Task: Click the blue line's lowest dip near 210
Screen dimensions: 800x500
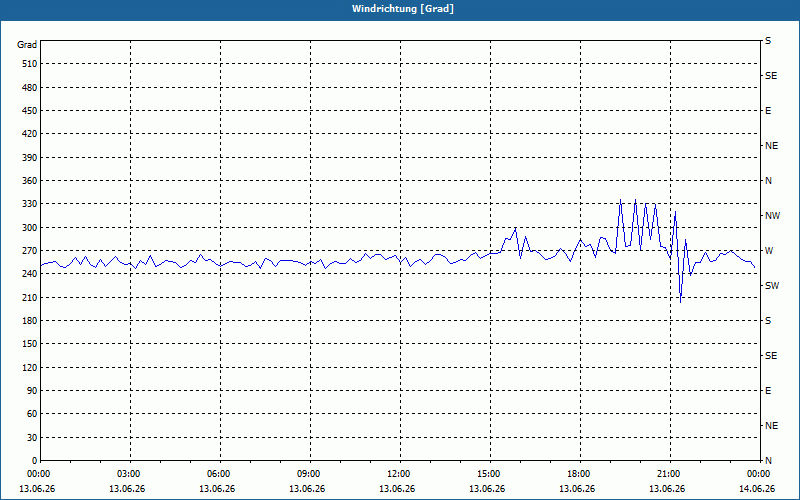Action: pos(681,302)
